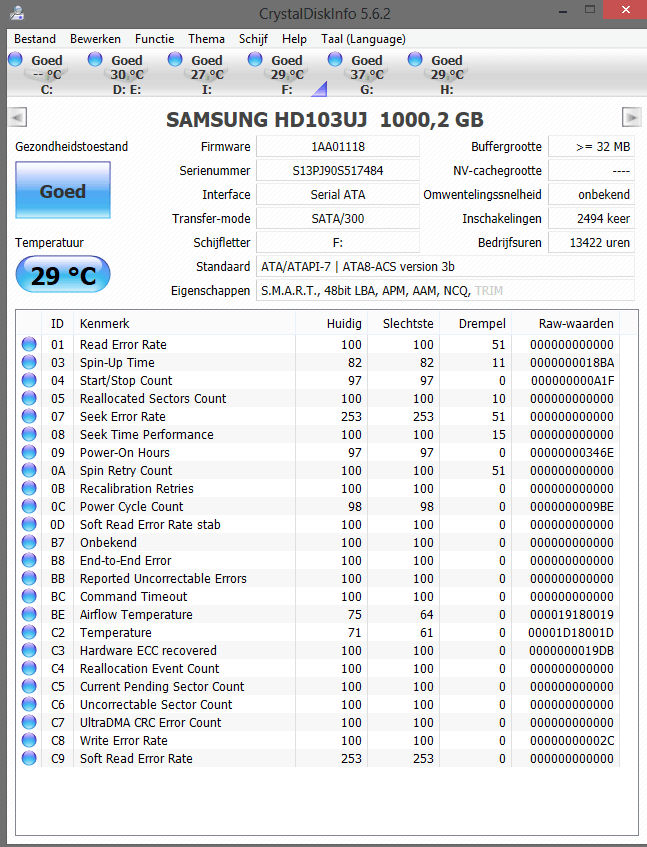Click the Onbekend attribute B7 row
The width and height of the screenshot is (647, 847).
pos(319,542)
